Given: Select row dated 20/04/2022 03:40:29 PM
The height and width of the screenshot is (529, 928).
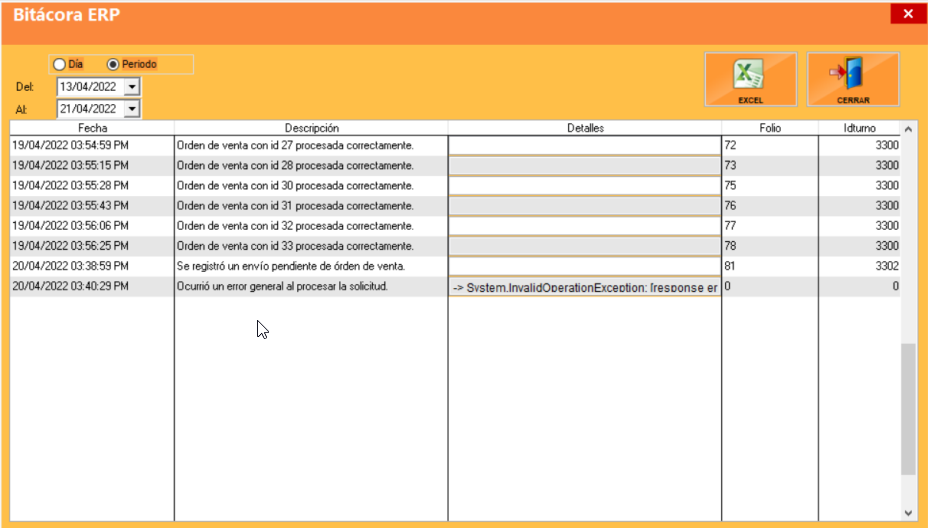Looking at the screenshot, I should (455, 286).
